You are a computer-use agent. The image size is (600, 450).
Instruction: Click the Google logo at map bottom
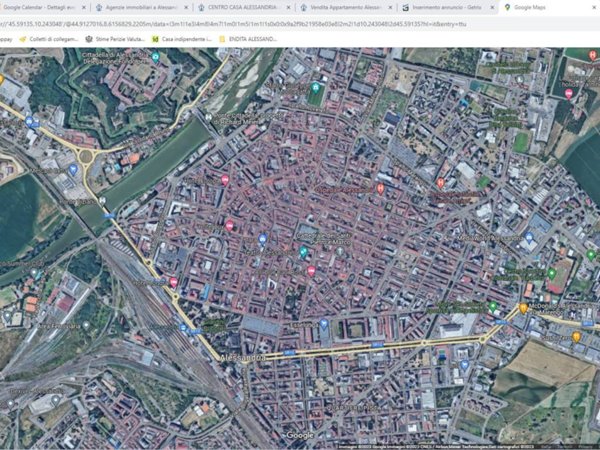(298, 435)
